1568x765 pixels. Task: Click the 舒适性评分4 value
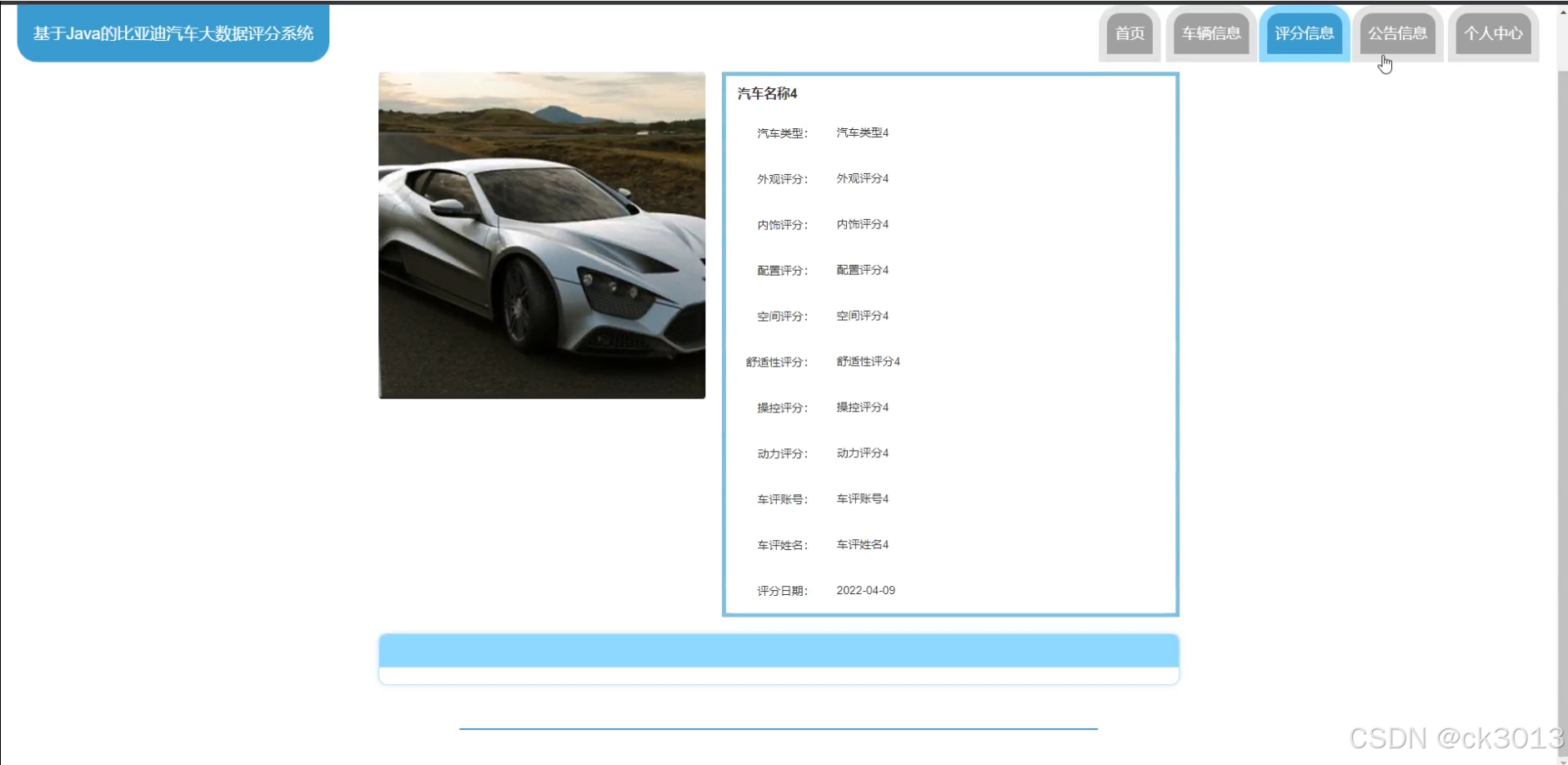(869, 362)
